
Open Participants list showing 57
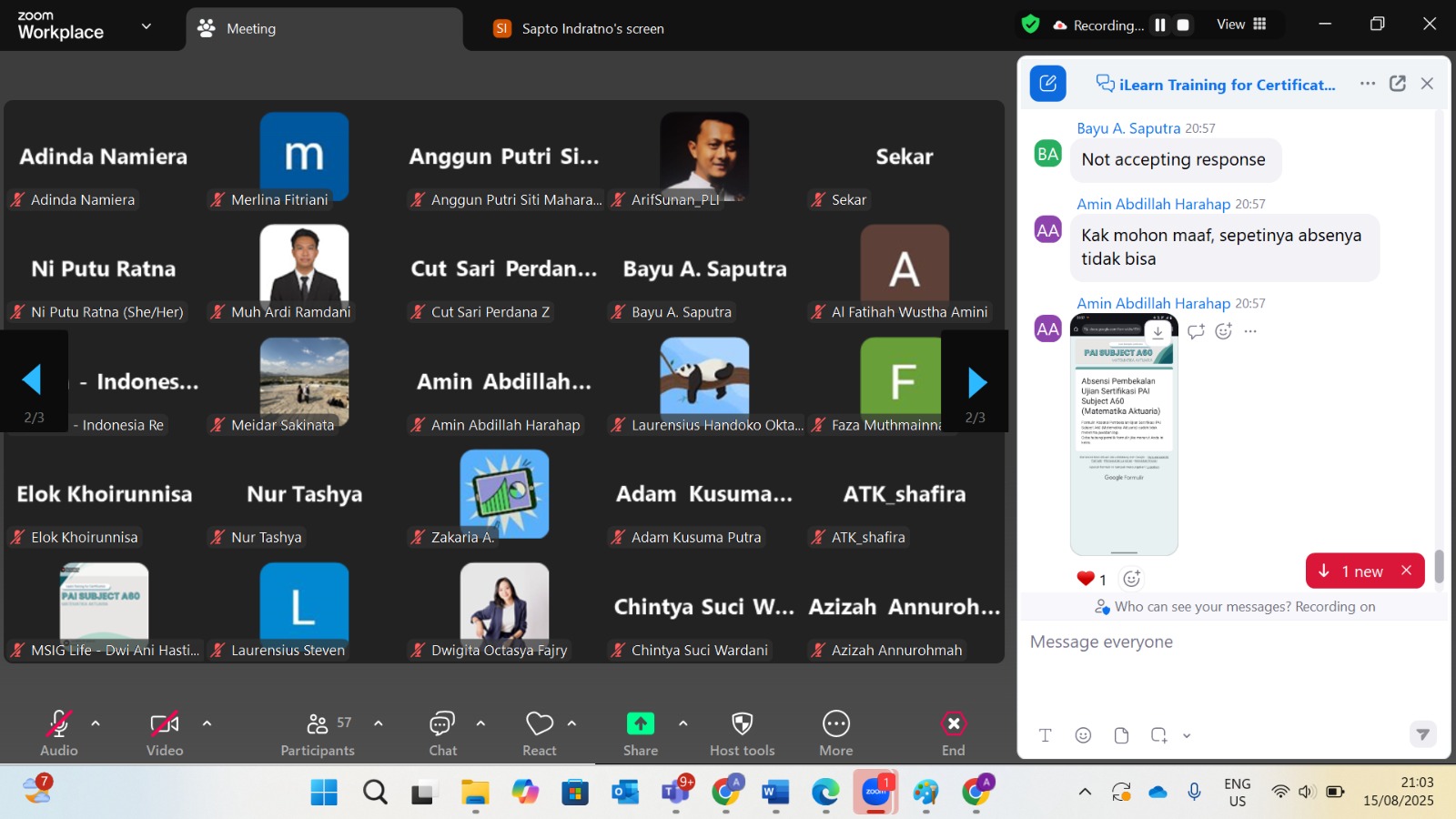pyautogui.click(x=318, y=732)
